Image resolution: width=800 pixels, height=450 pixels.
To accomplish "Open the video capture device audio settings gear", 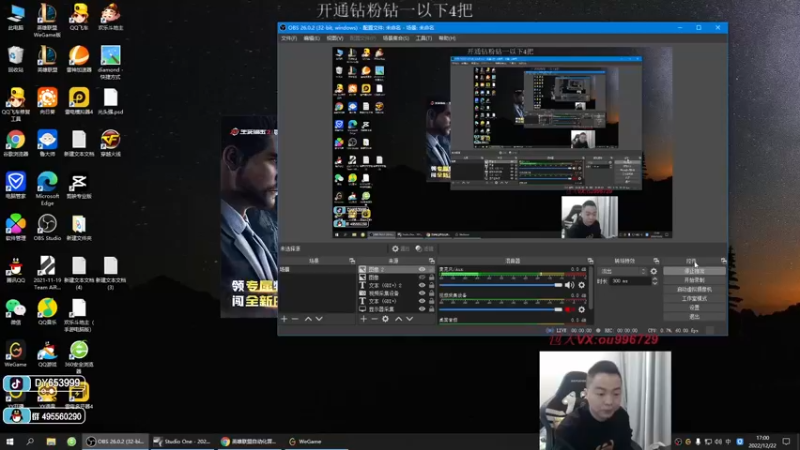I will coord(582,310).
